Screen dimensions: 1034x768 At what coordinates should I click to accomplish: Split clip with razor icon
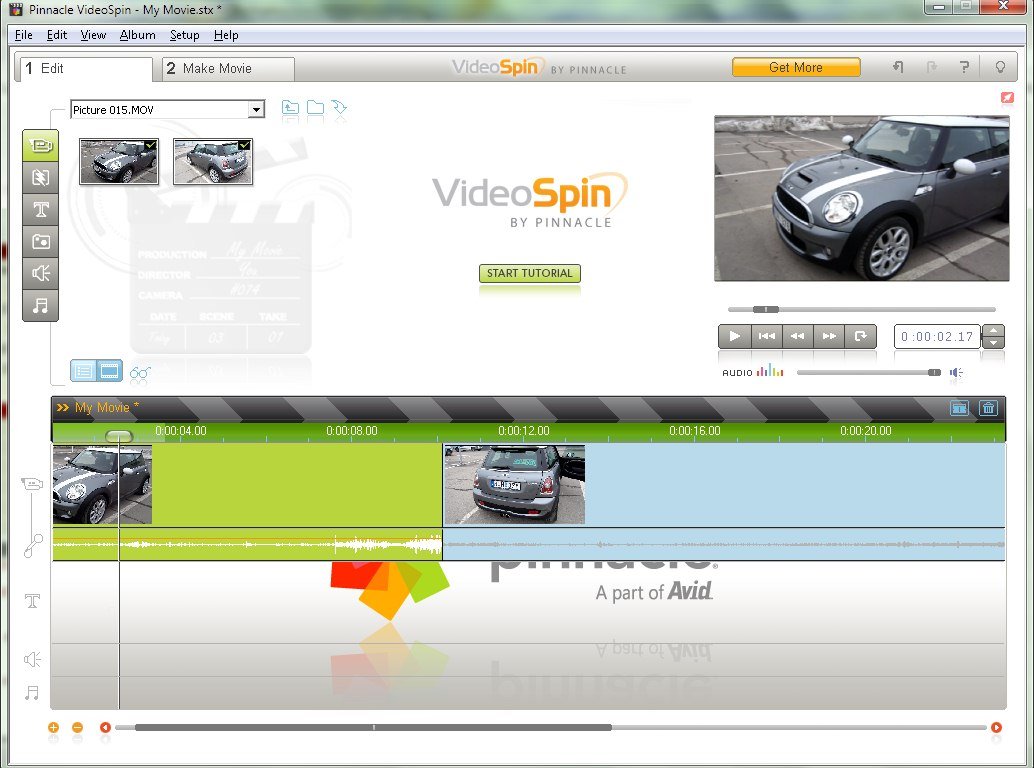(959, 408)
